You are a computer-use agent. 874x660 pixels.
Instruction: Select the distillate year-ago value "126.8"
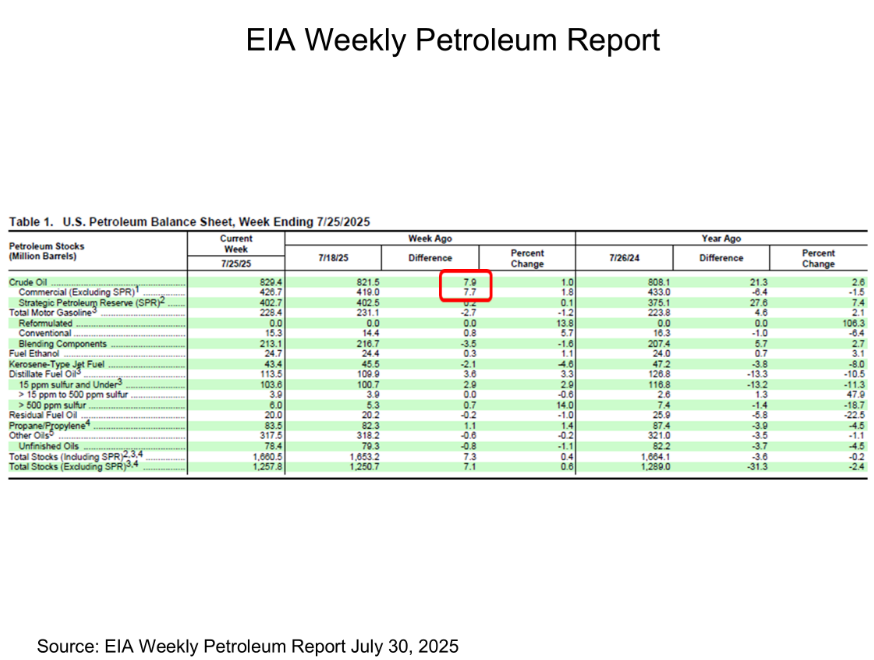(x=659, y=374)
